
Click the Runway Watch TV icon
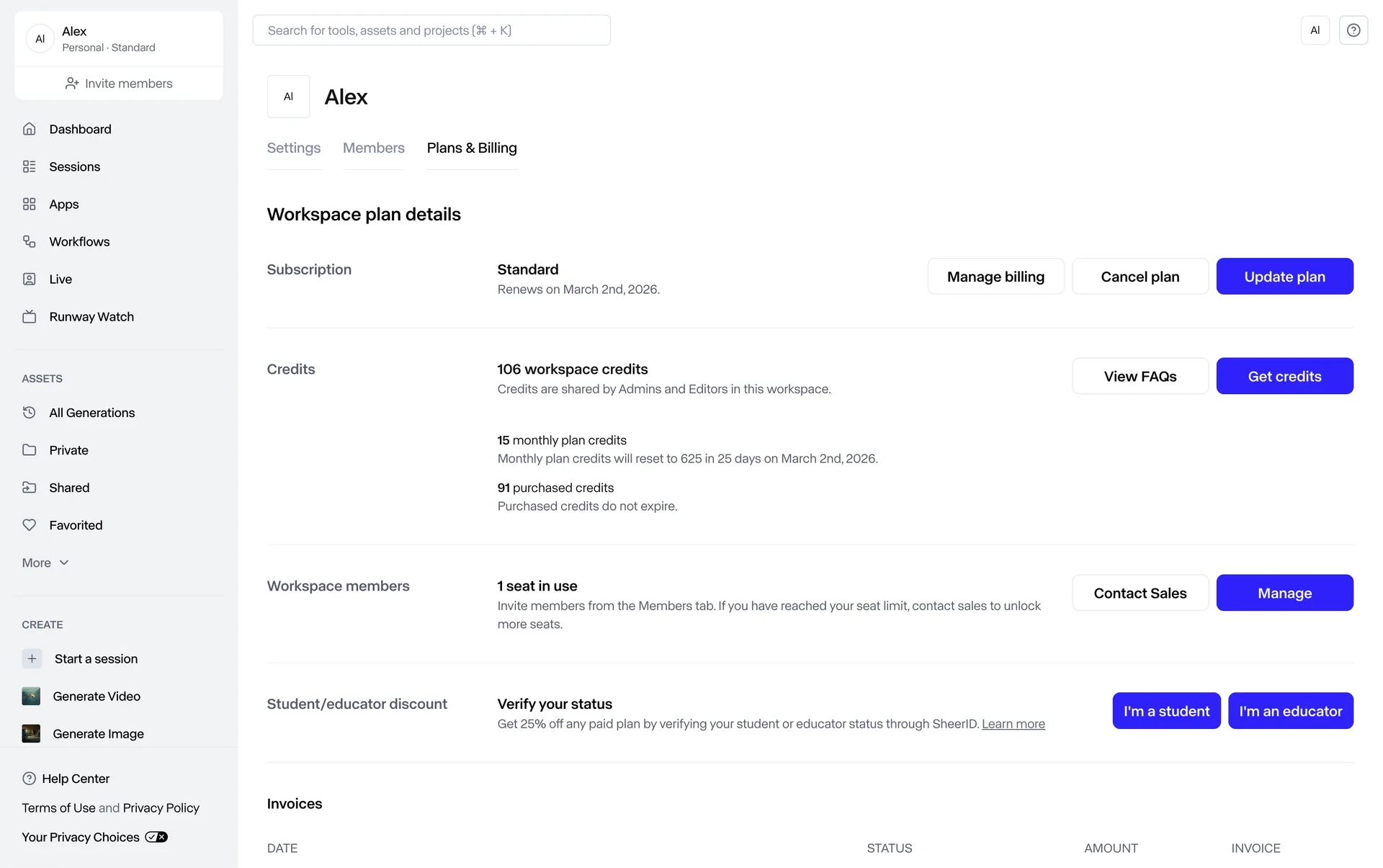pyautogui.click(x=29, y=316)
